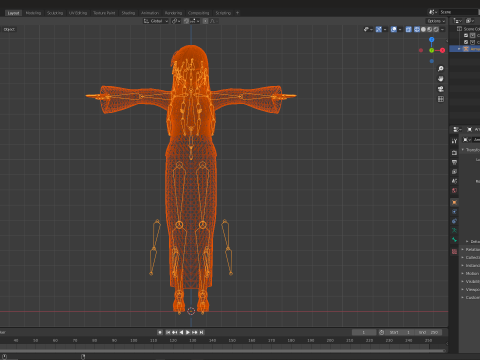Image resolution: width=480 pixels, height=360 pixels.
Task: Select wireframe viewport shading
Action: pos(417,29)
